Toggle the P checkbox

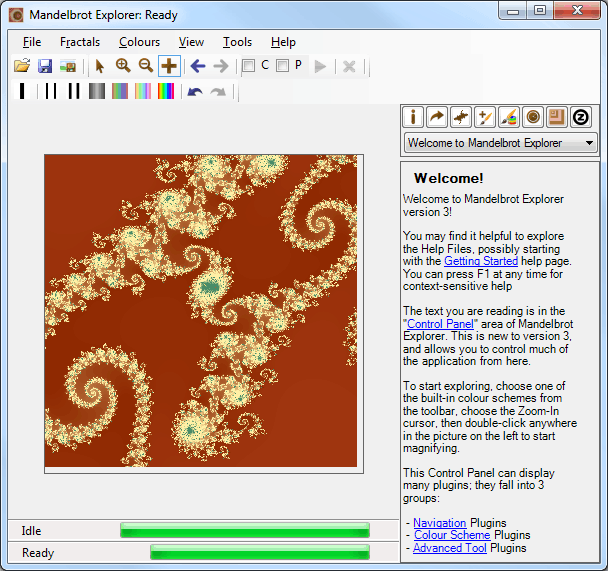coord(283,66)
